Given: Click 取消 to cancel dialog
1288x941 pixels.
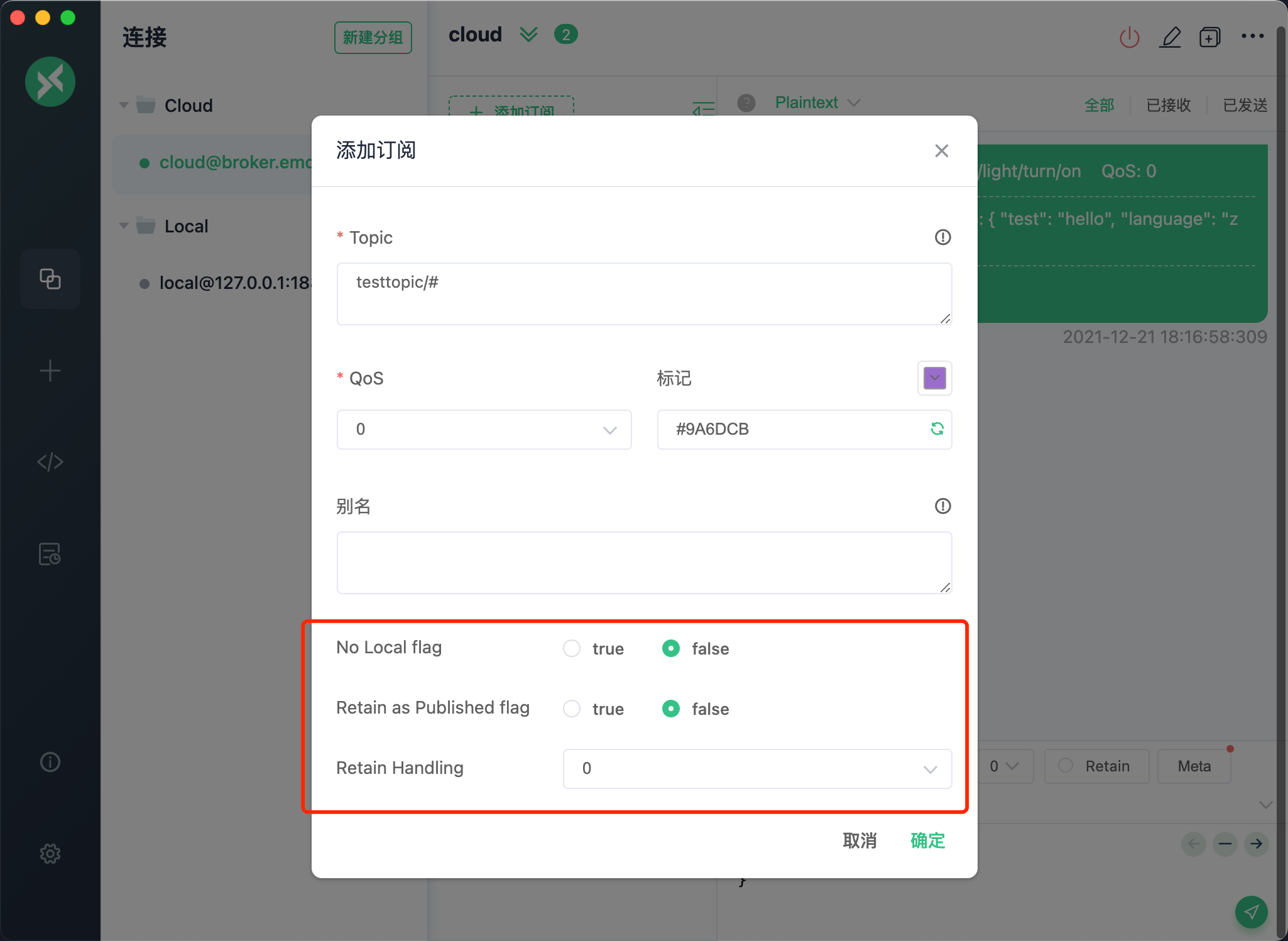Looking at the screenshot, I should [x=862, y=841].
